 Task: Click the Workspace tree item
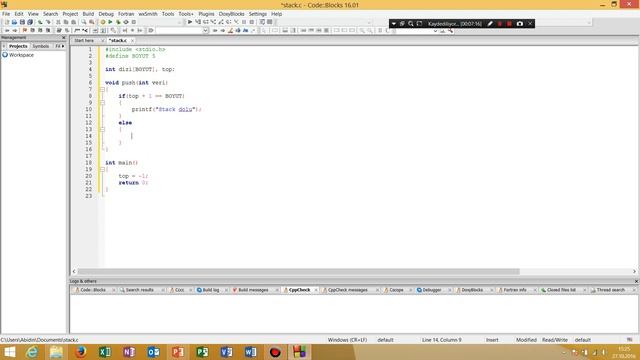tap(21, 55)
